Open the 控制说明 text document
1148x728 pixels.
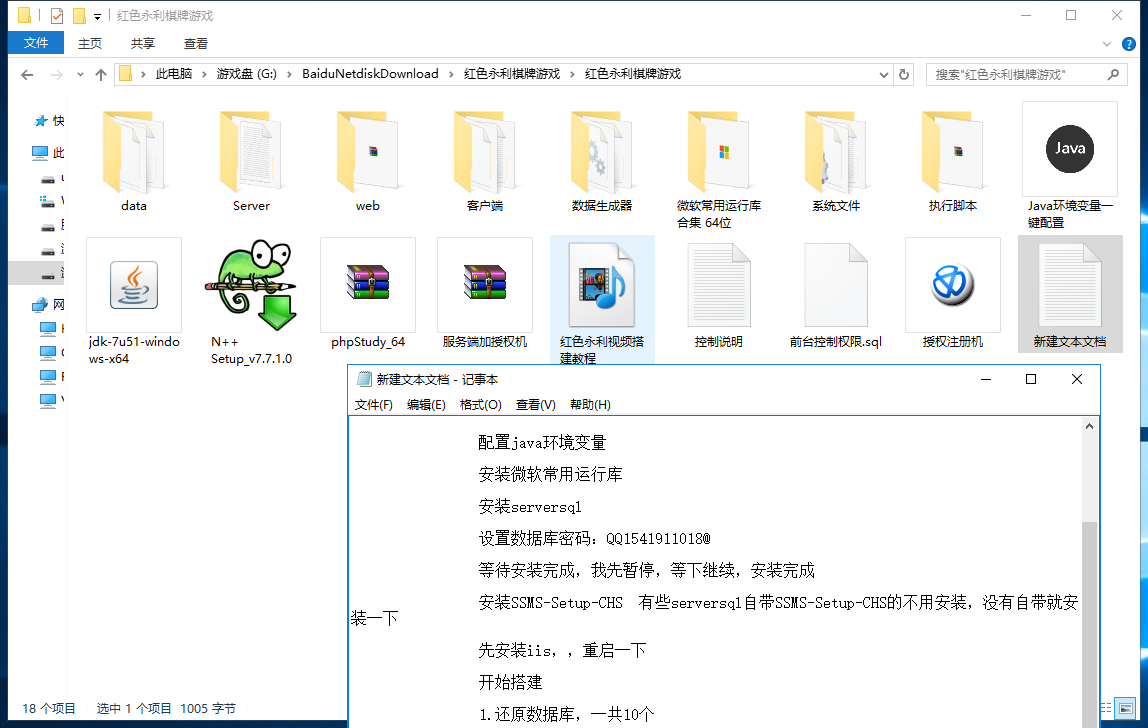[x=719, y=285]
